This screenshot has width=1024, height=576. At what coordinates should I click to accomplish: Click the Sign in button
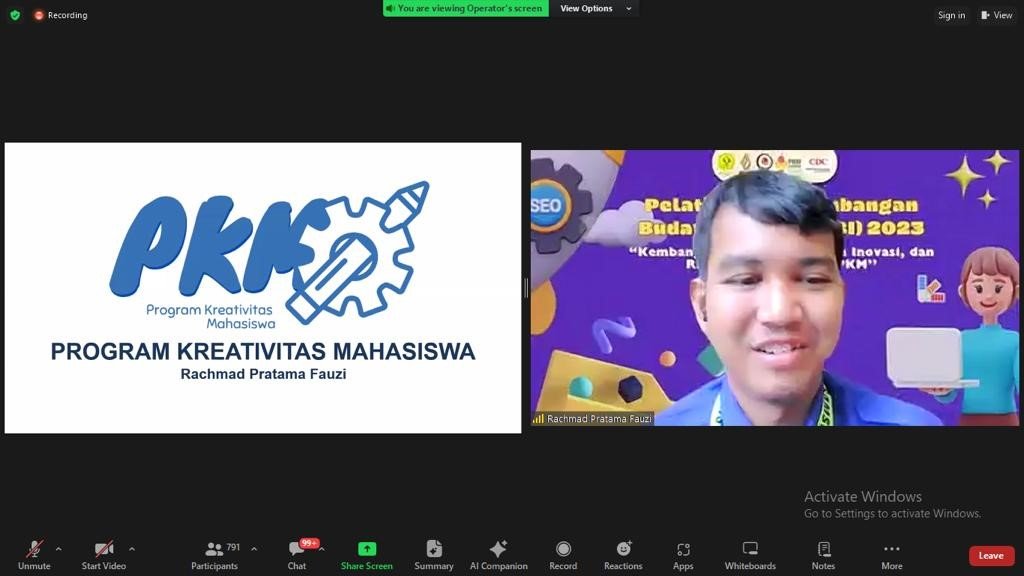951,15
